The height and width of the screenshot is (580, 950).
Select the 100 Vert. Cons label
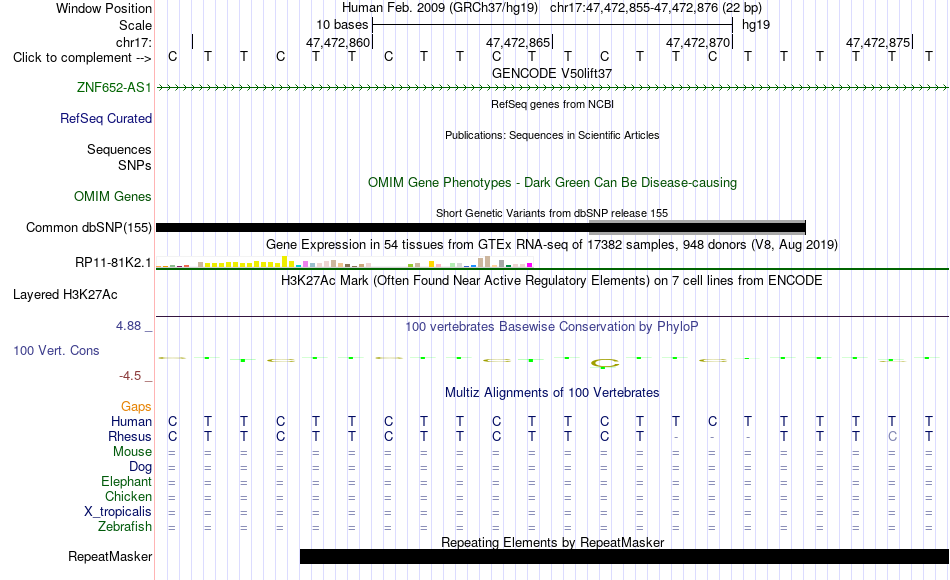pyautogui.click(x=56, y=350)
